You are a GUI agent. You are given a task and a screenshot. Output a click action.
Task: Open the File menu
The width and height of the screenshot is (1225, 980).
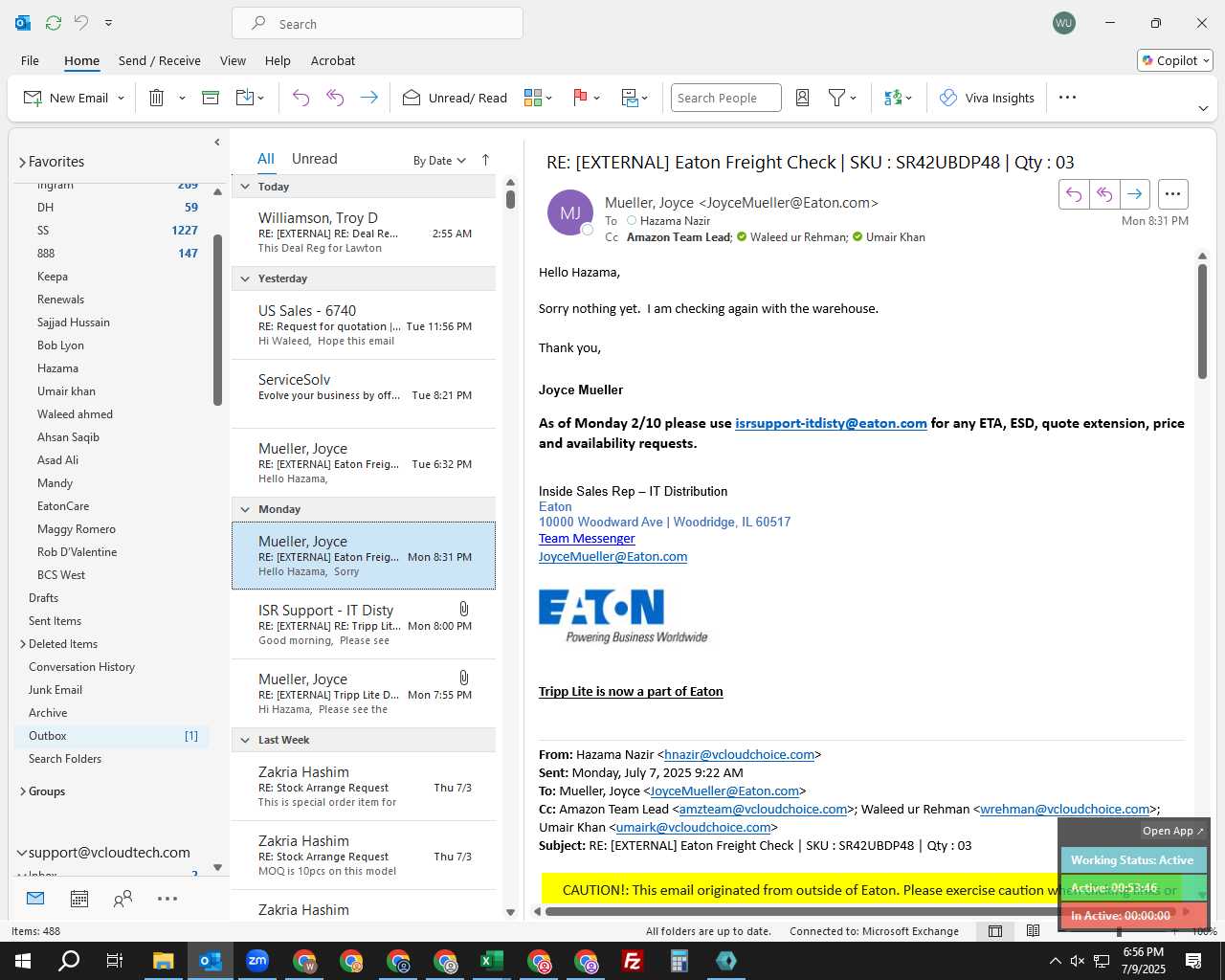click(30, 60)
